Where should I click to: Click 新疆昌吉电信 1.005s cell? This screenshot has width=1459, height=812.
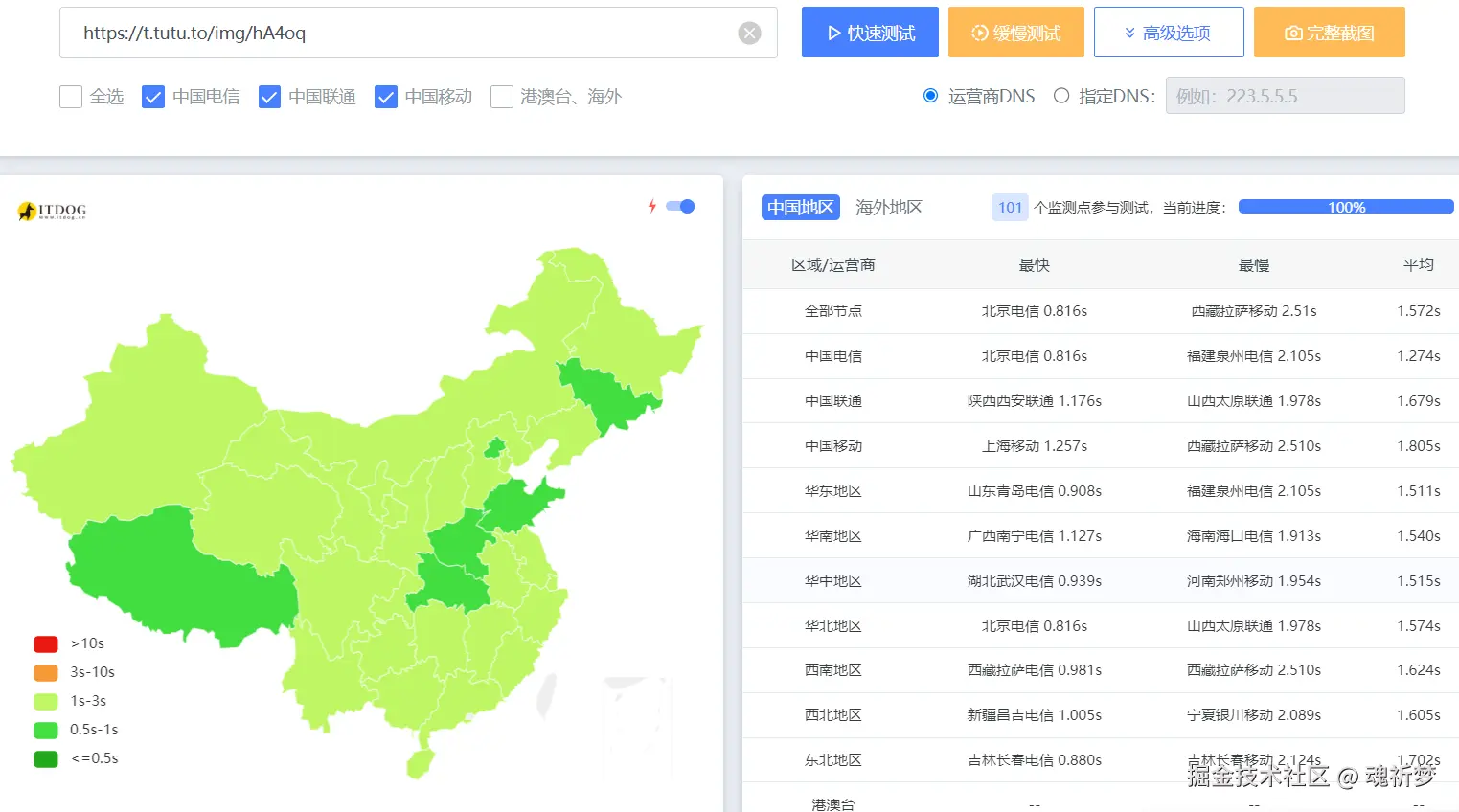pos(1035,715)
